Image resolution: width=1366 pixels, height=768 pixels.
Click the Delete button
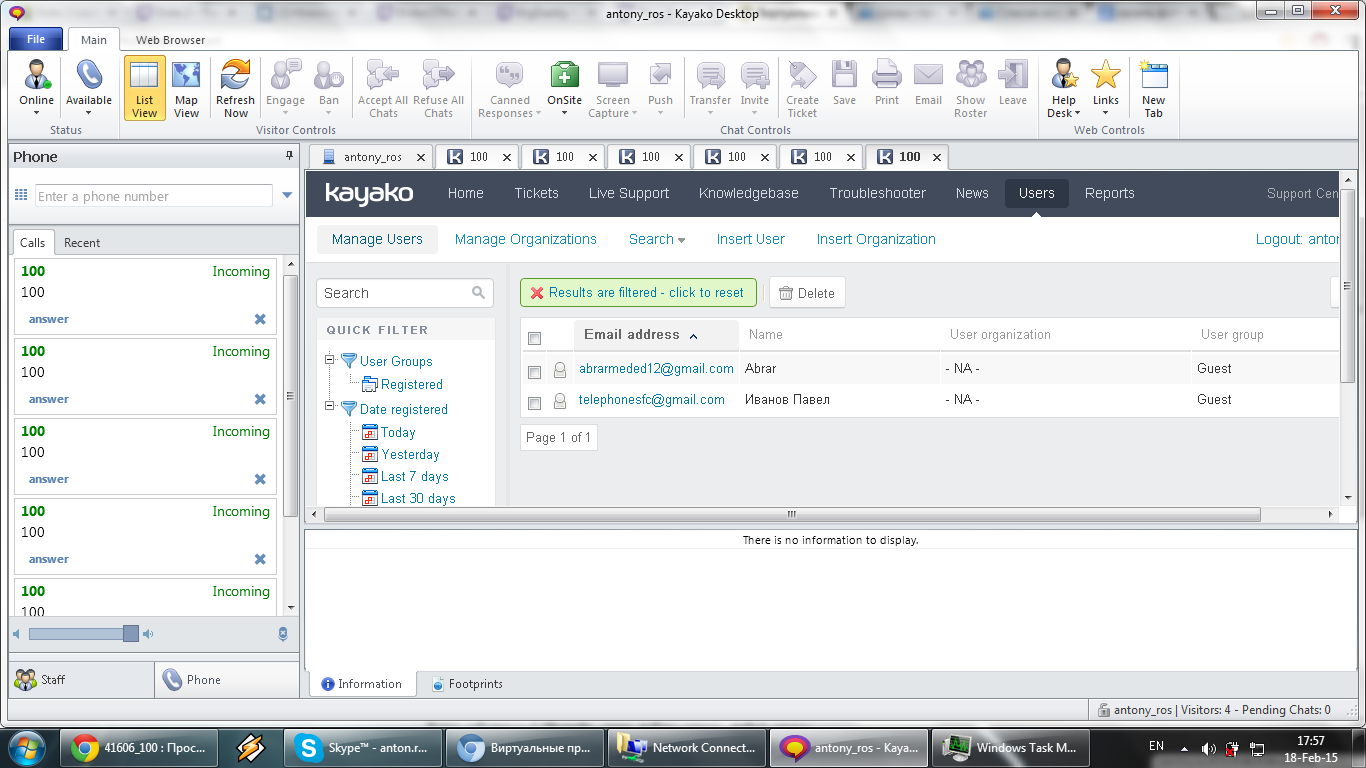click(x=807, y=293)
